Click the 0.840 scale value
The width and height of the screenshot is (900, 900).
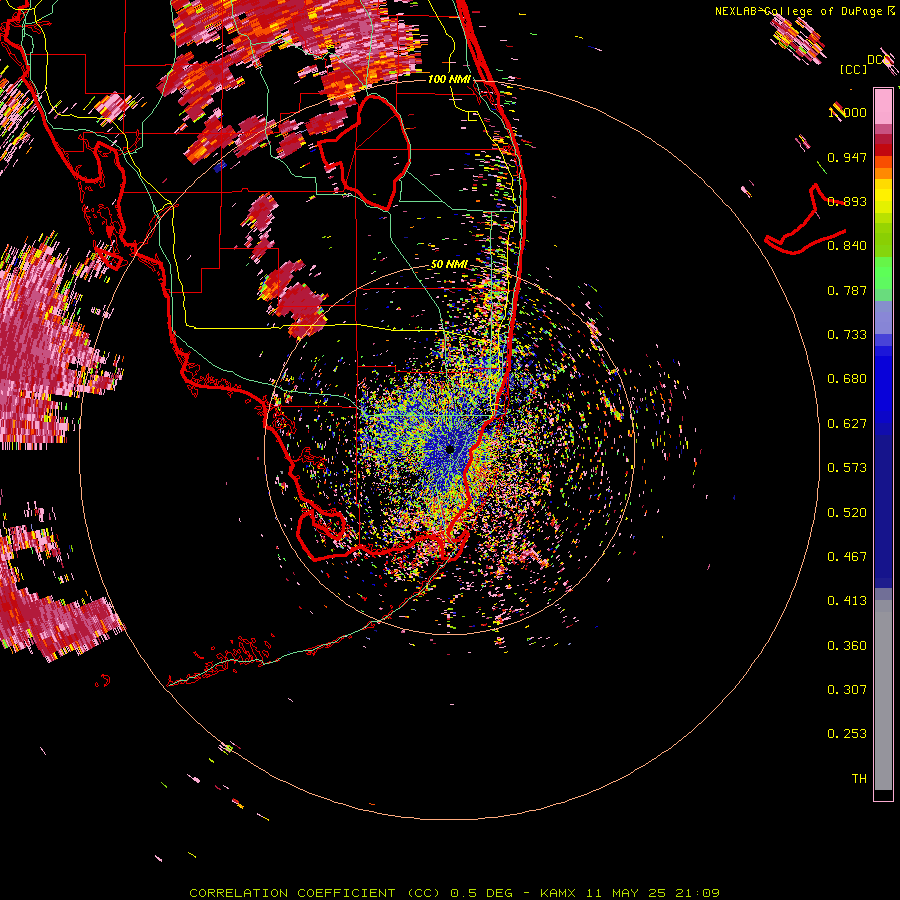point(847,246)
